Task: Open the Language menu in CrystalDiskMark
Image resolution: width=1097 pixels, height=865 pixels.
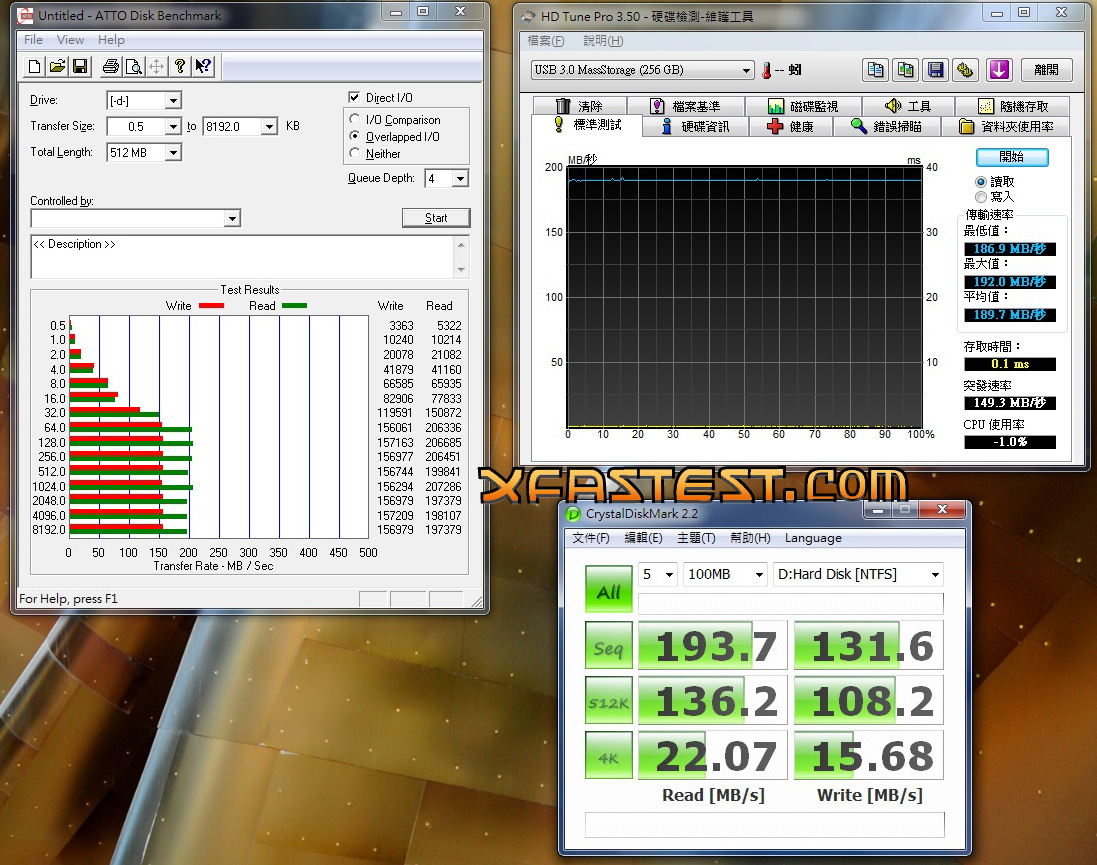Action: pos(813,537)
